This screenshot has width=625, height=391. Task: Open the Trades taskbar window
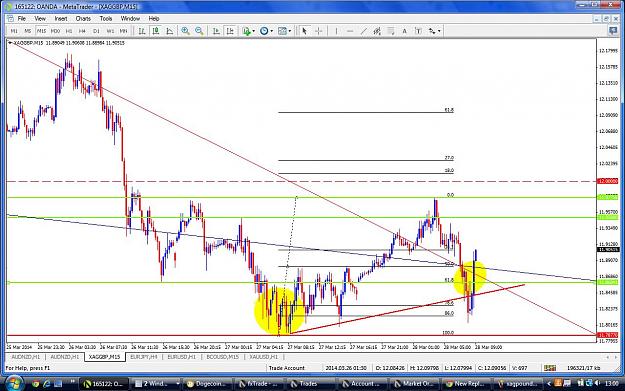pyautogui.click(x=312, y=384)
